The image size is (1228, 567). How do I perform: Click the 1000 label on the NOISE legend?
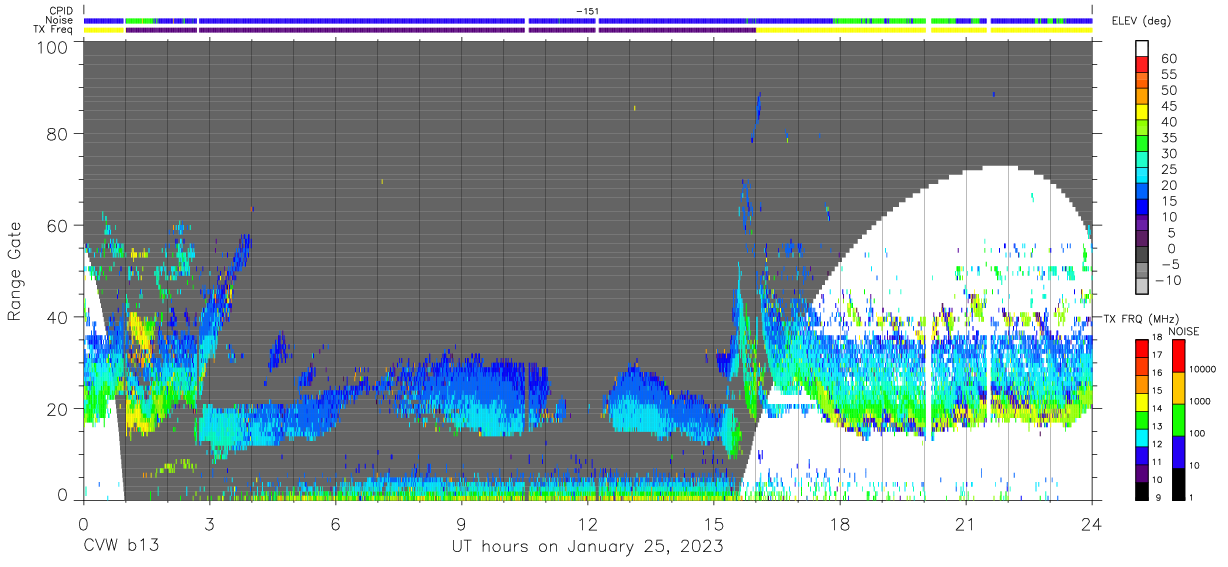click(x=1200, y=401)
